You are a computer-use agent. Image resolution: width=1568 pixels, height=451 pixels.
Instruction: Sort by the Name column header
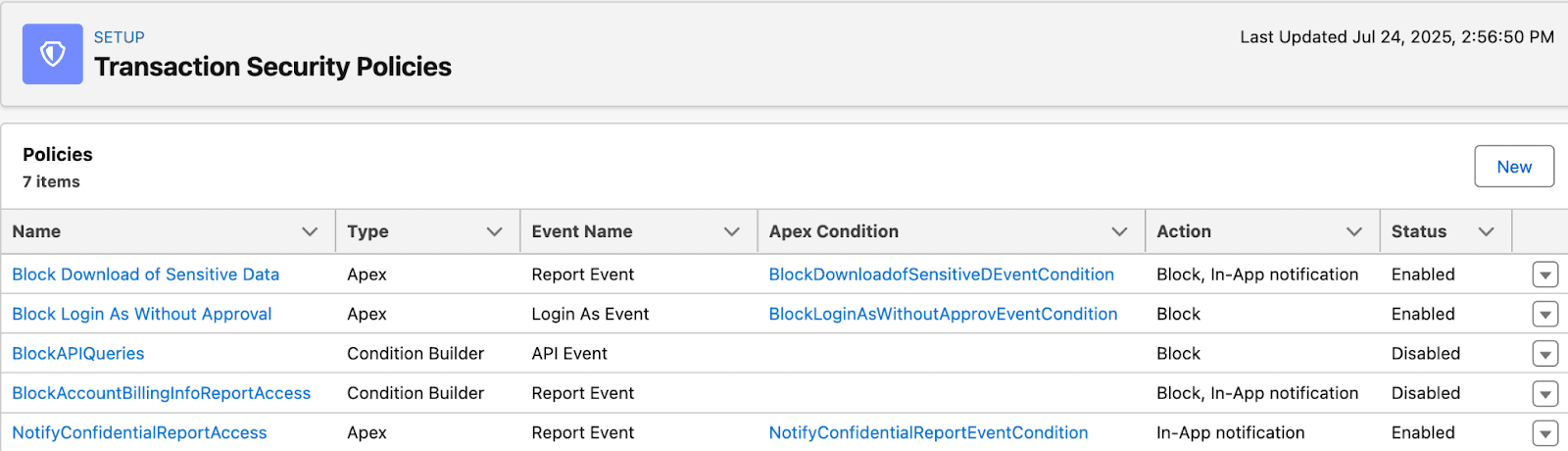click(37, 232)
